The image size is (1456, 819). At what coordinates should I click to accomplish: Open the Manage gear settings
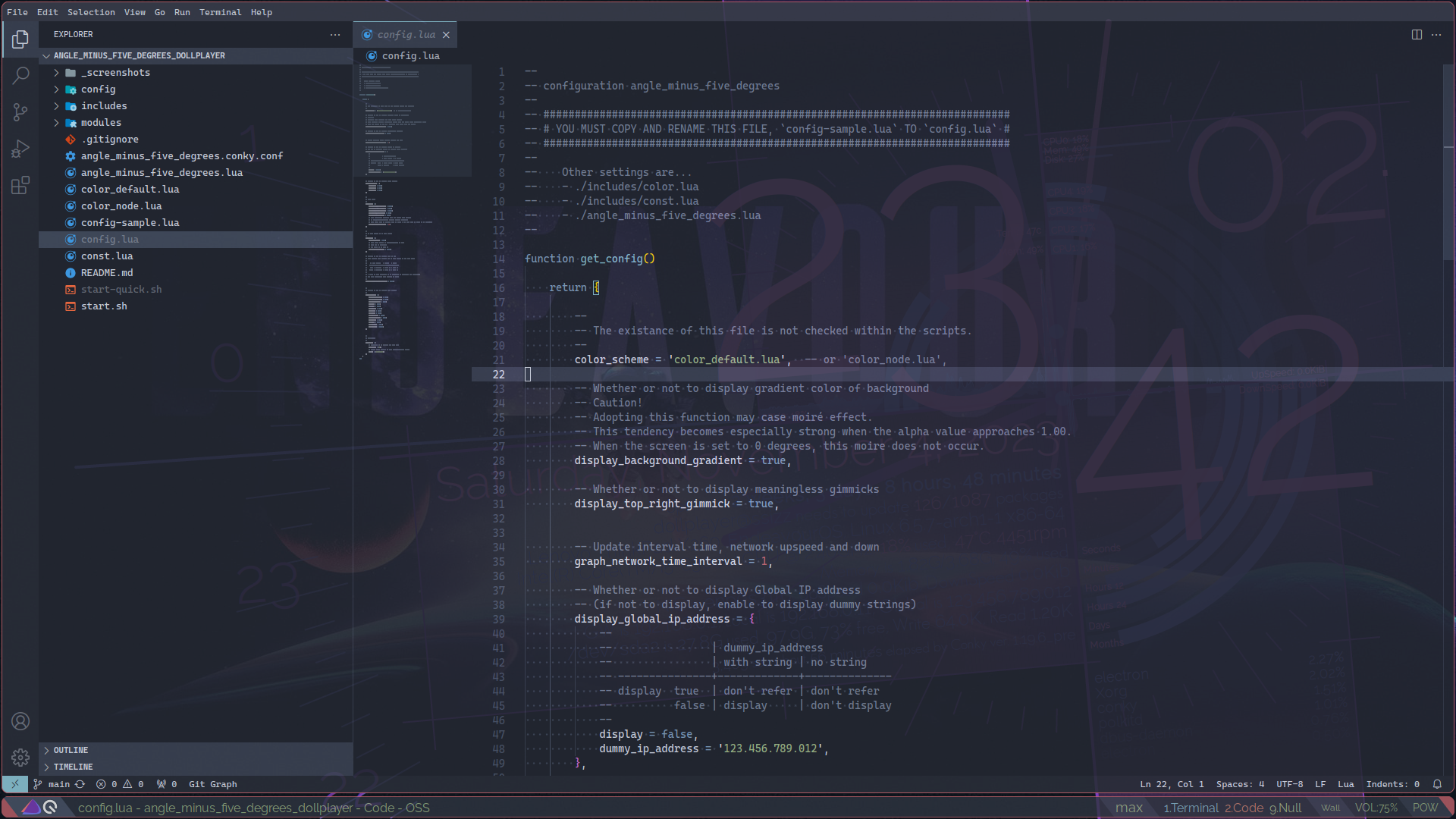click(20, 757)
